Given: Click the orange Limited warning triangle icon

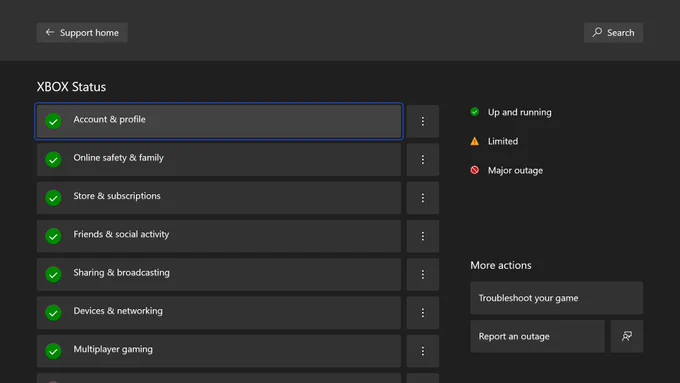Looking at the screenshot, I should (x=475, y=141).
